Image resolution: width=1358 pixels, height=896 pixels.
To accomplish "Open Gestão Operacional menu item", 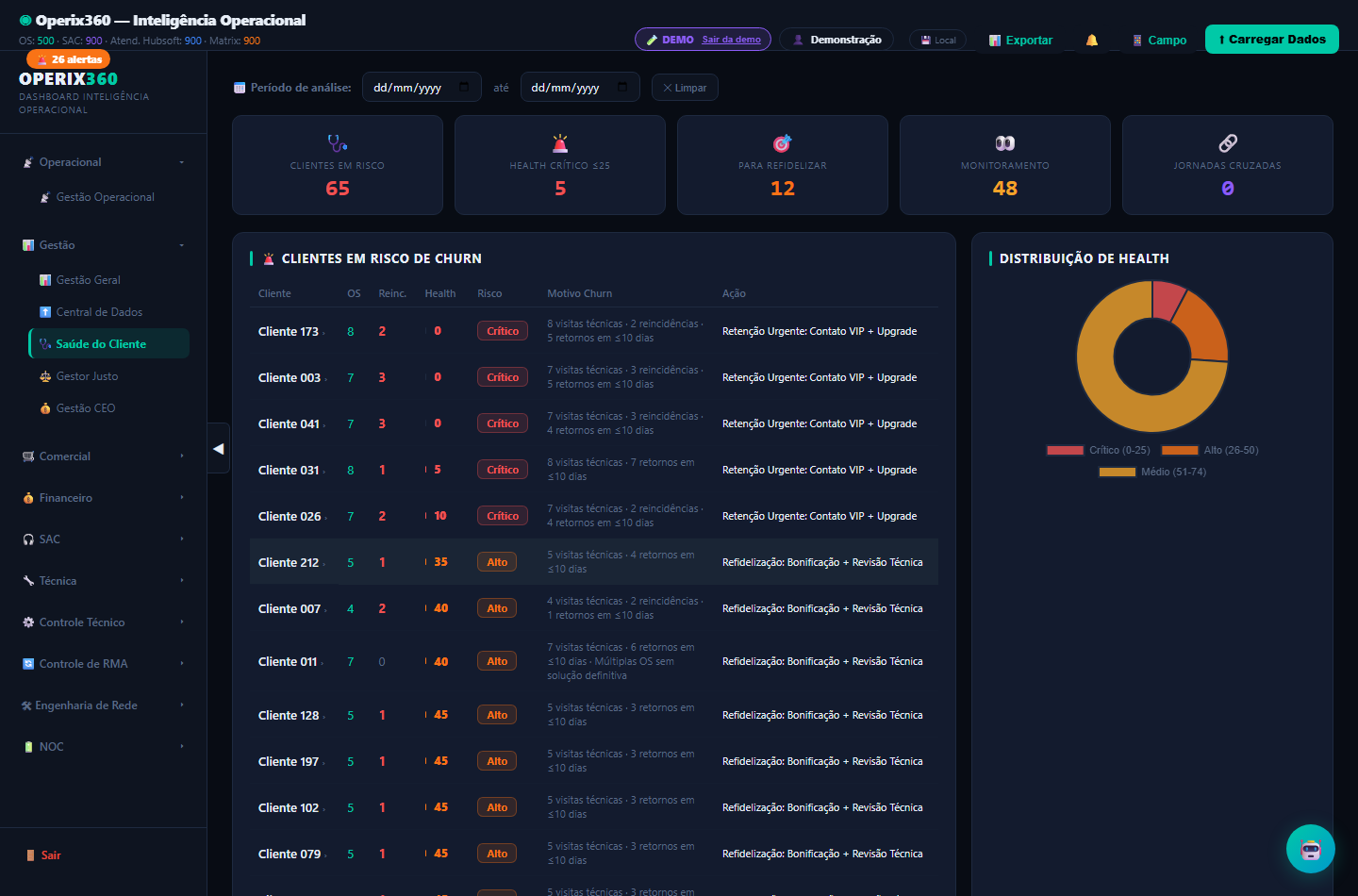I will click(109, 197).
